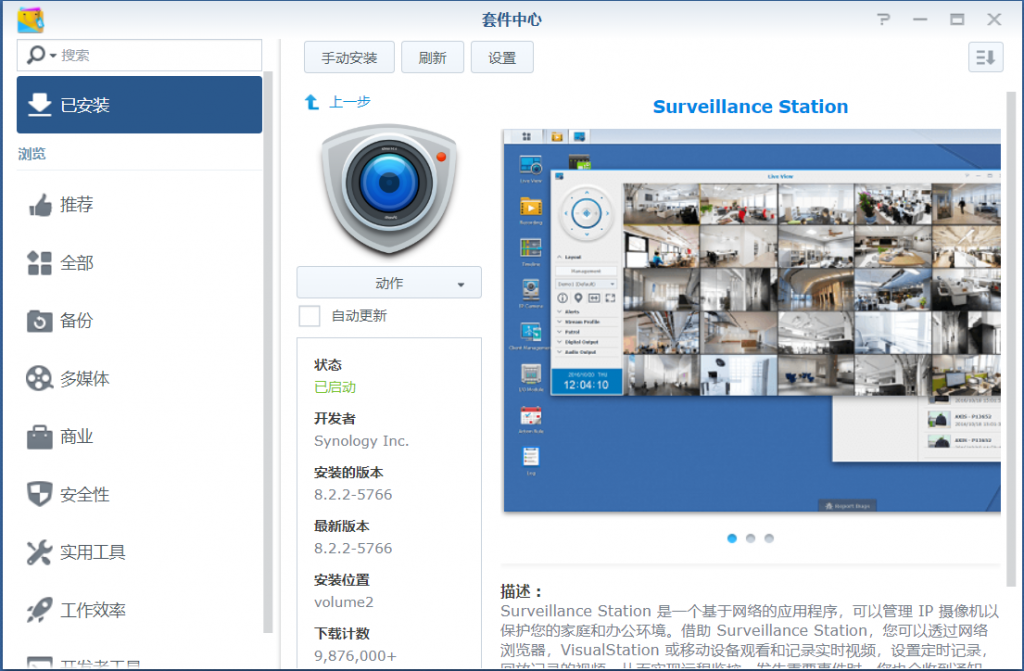Click the Surveillance Station screenshot preview
This screenshot has height=671, width=1024.
(x=752, y=321)
